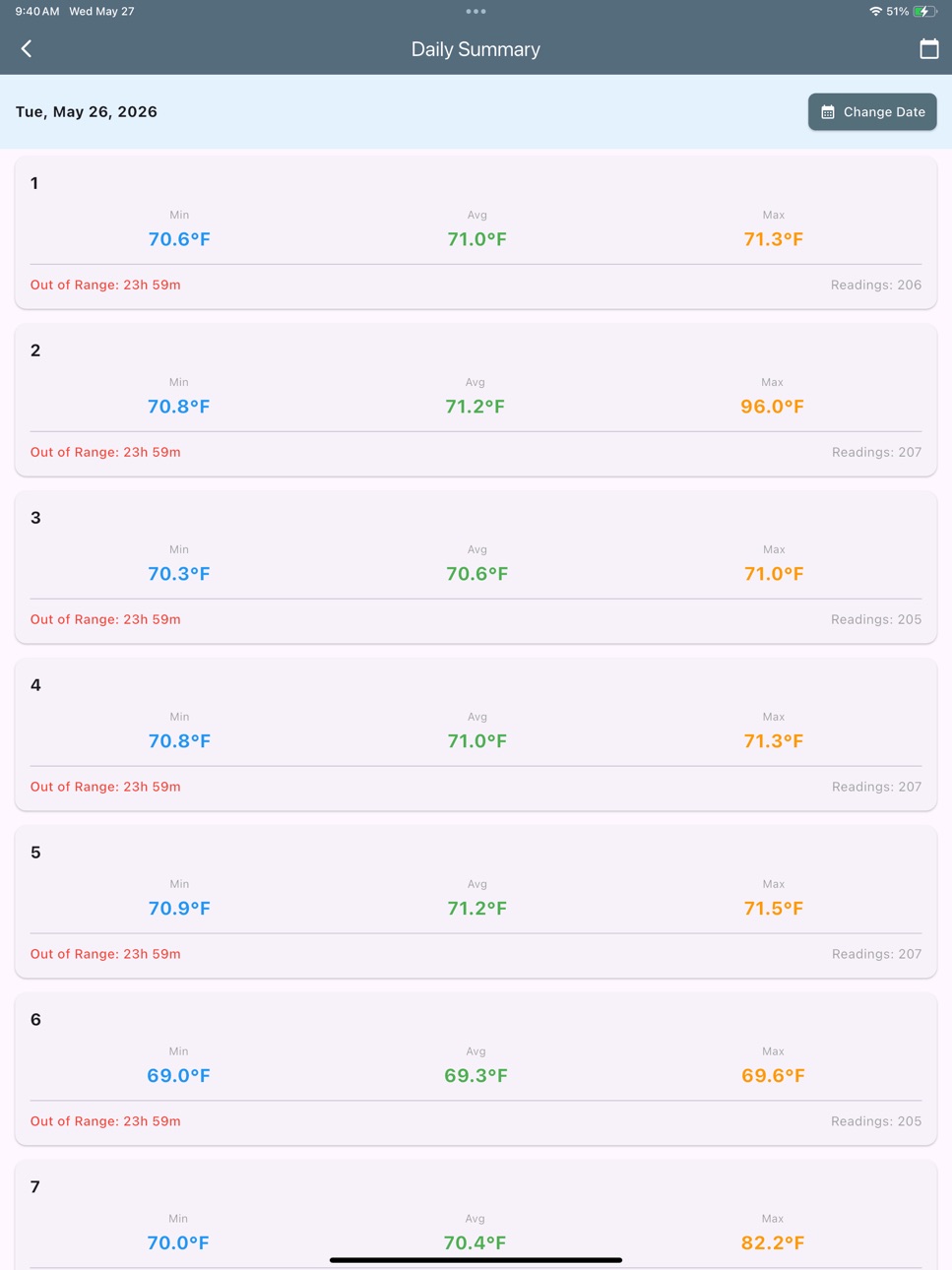The width and height of the screenshot is (952, 1270).
Task: Tap the Wi-Fi status icon
Action: (875, 12)
